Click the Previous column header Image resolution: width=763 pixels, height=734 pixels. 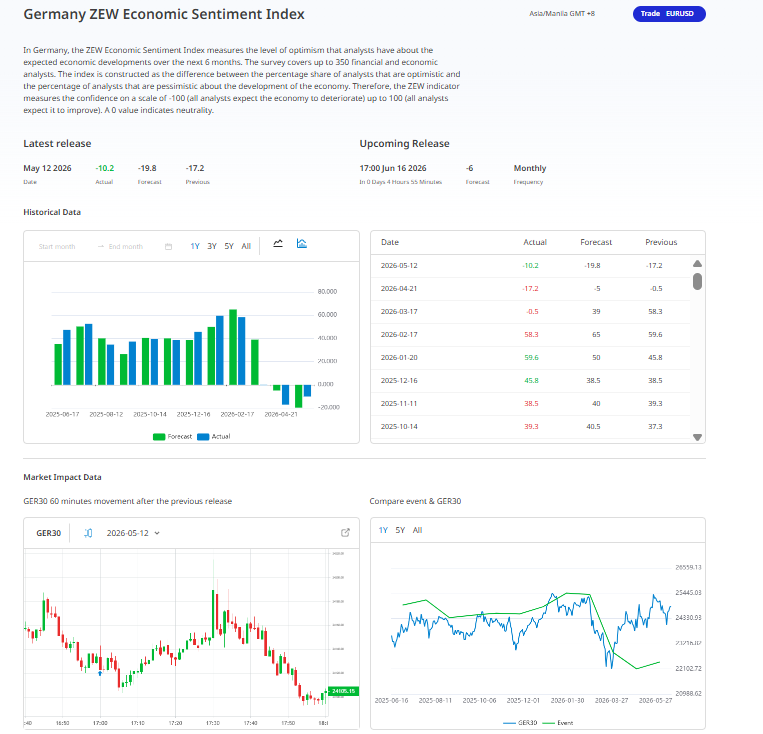(661, 242)
